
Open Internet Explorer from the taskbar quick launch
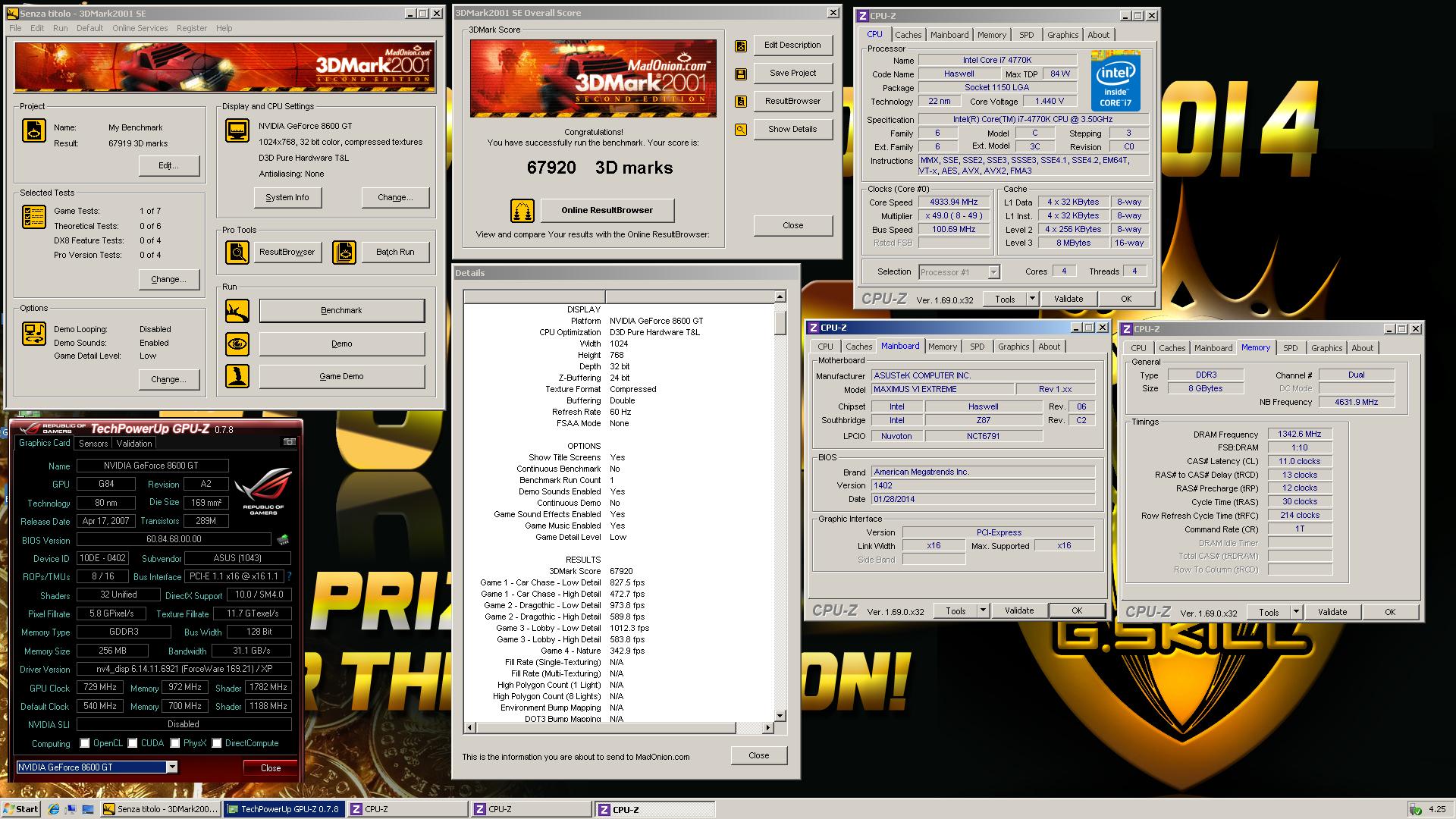coord(53,809)
